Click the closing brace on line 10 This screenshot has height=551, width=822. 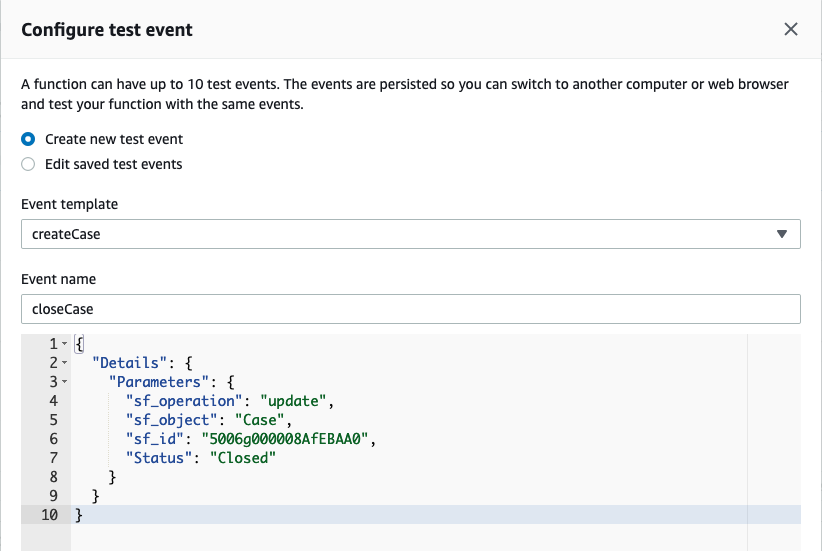click(x=79, y=514)
